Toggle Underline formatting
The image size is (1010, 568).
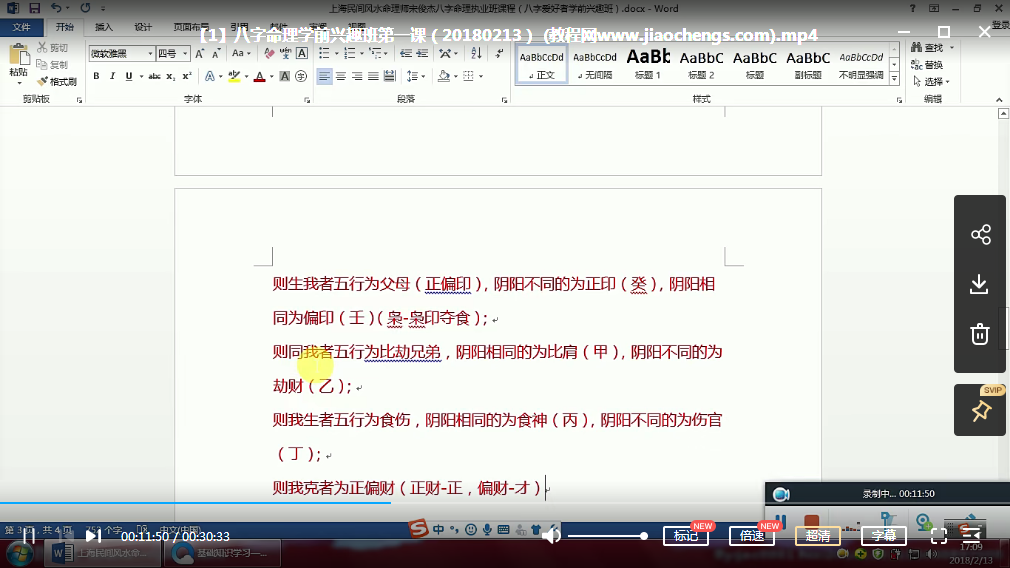coord(129,76)
